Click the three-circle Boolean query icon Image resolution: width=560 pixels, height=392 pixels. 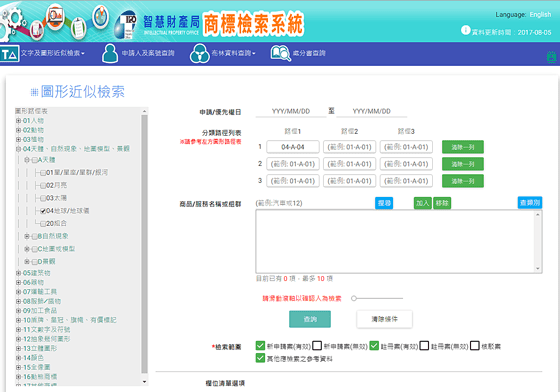[199, 54]
